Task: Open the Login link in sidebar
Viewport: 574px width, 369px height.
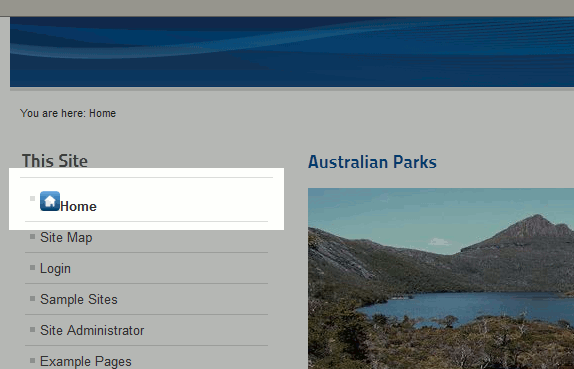Action: coord(55,268)
